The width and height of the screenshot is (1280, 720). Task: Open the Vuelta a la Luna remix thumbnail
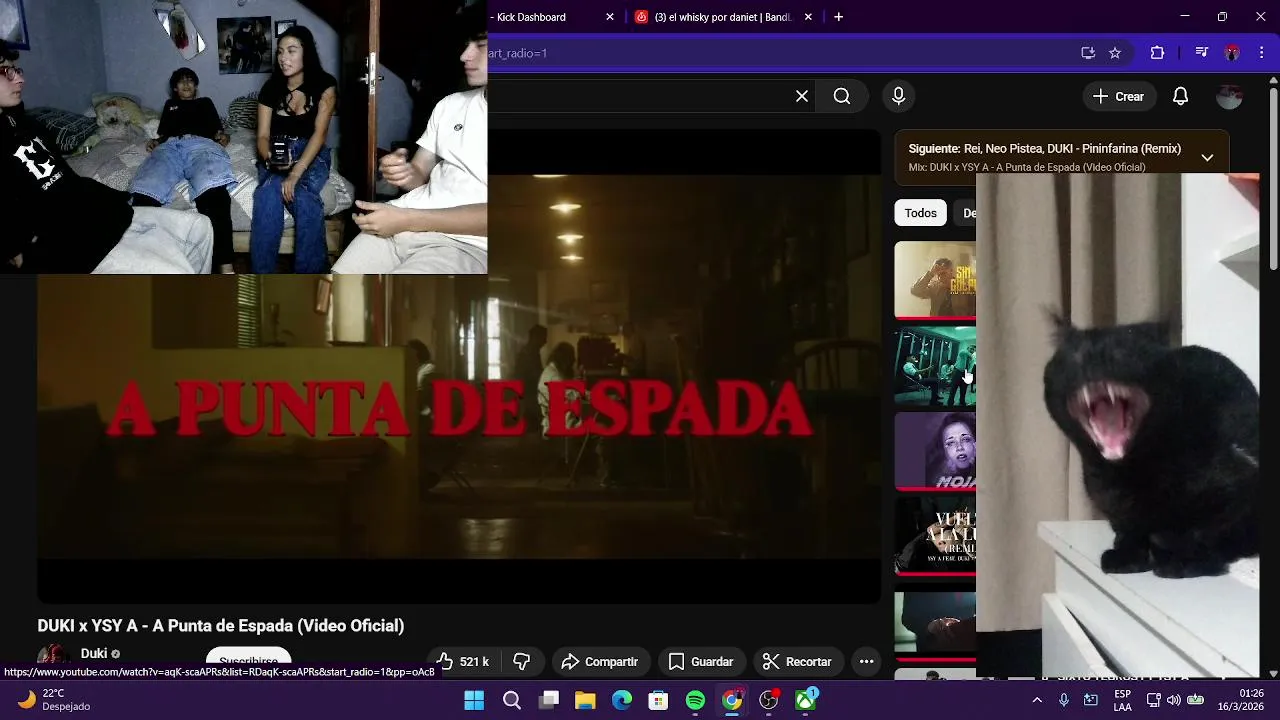pos(935,537)
